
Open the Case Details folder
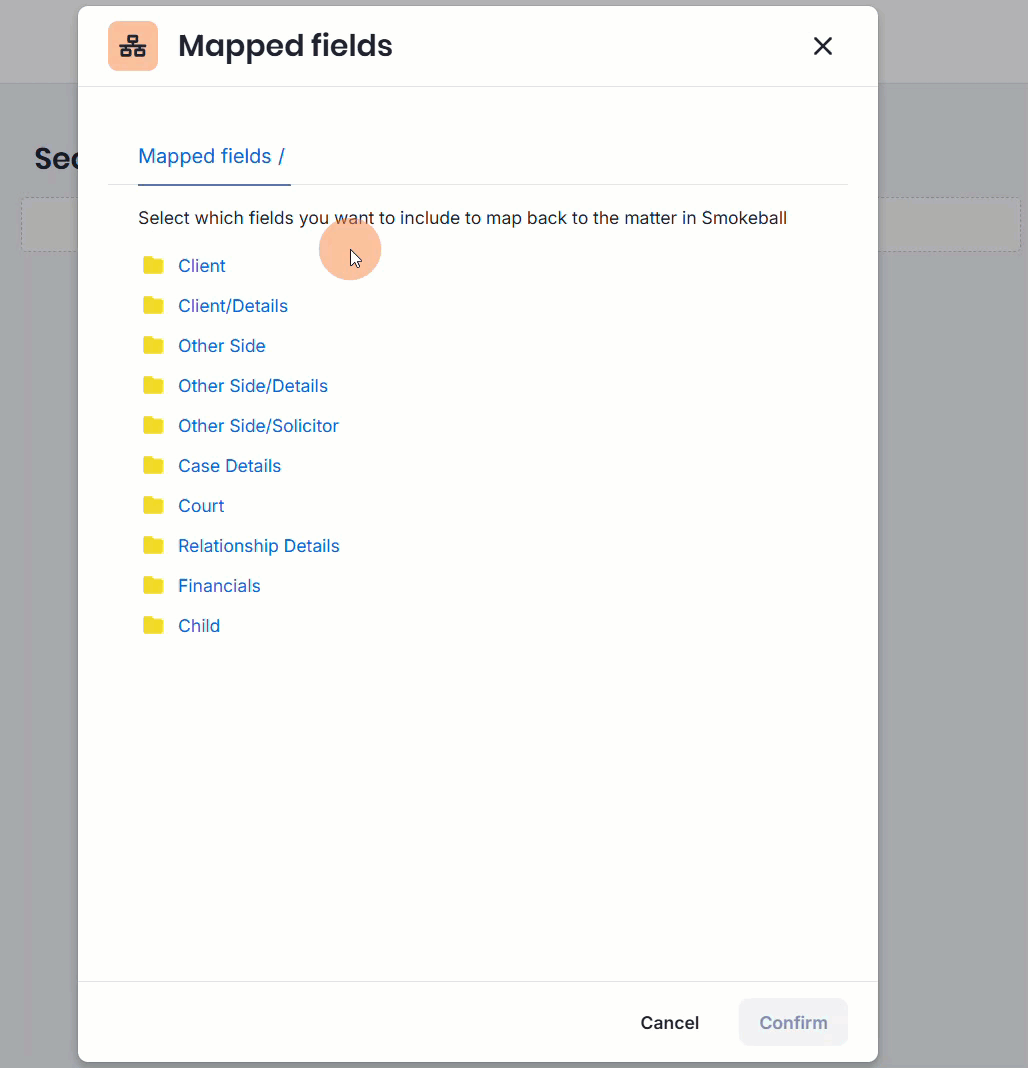229,466
